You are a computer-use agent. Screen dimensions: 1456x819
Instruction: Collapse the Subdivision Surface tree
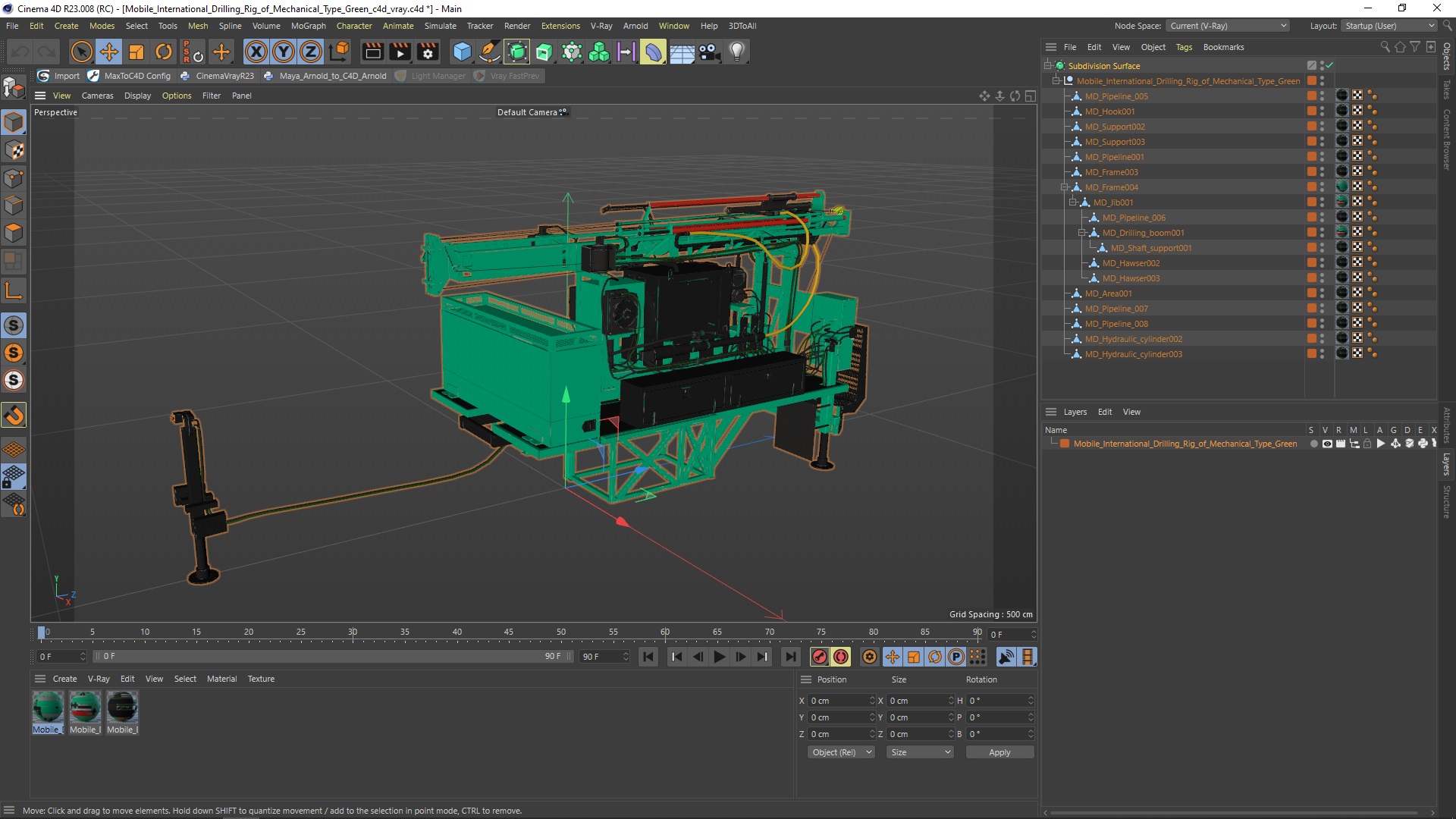coord(1047,65)
